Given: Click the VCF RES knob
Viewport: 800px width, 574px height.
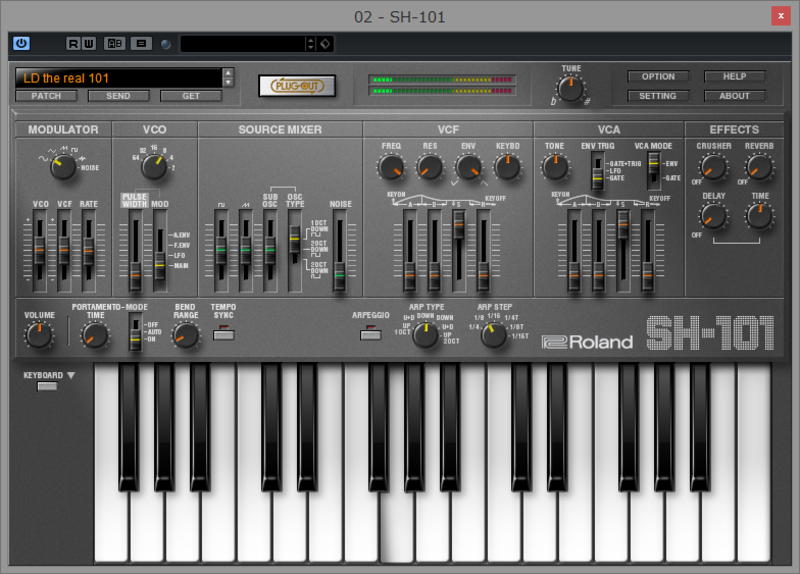Looking at the screenshot, I should pos(430,167).
